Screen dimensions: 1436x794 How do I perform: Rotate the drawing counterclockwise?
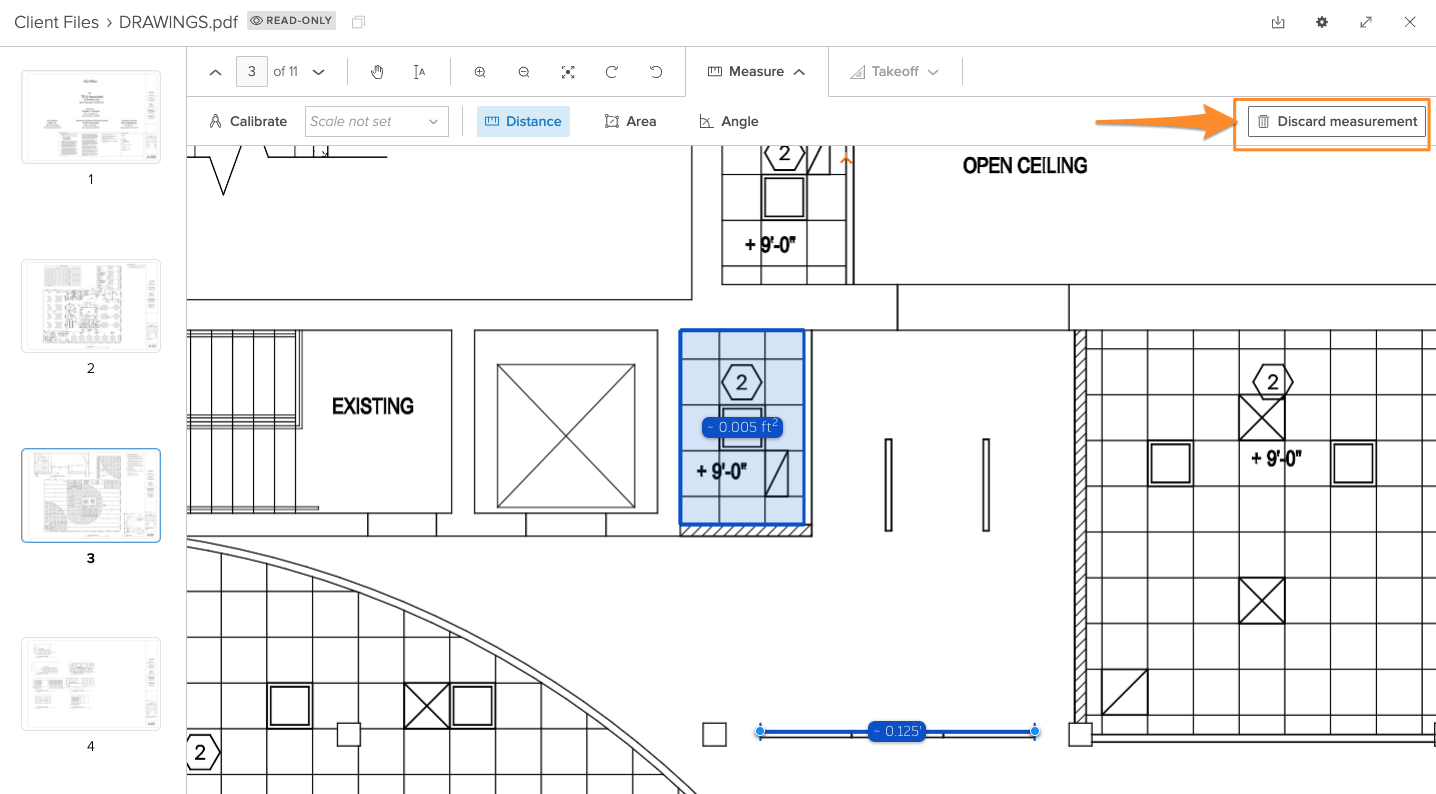[656, 72]
